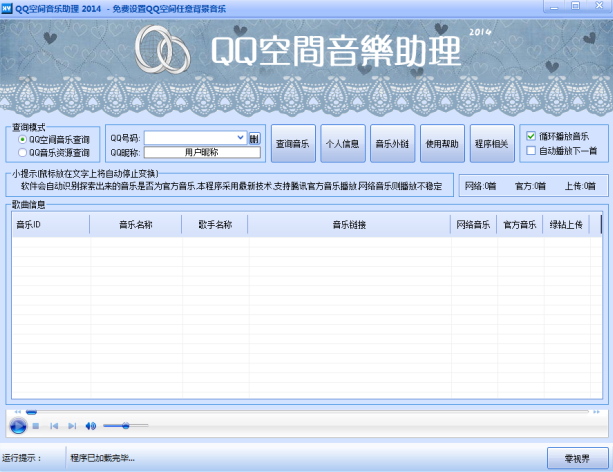
Task: Click the playback seek bar thumb
Action: point(31,412)
